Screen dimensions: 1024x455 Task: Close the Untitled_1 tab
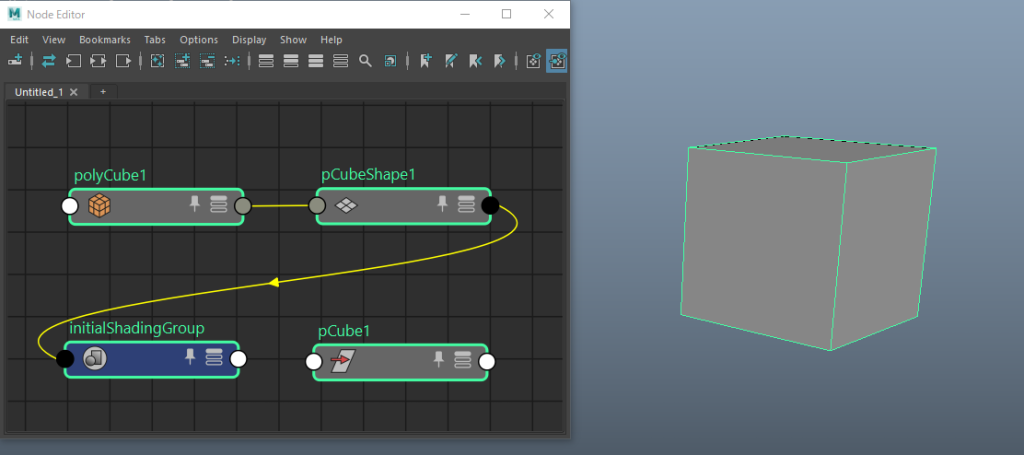tap(74, 92)
